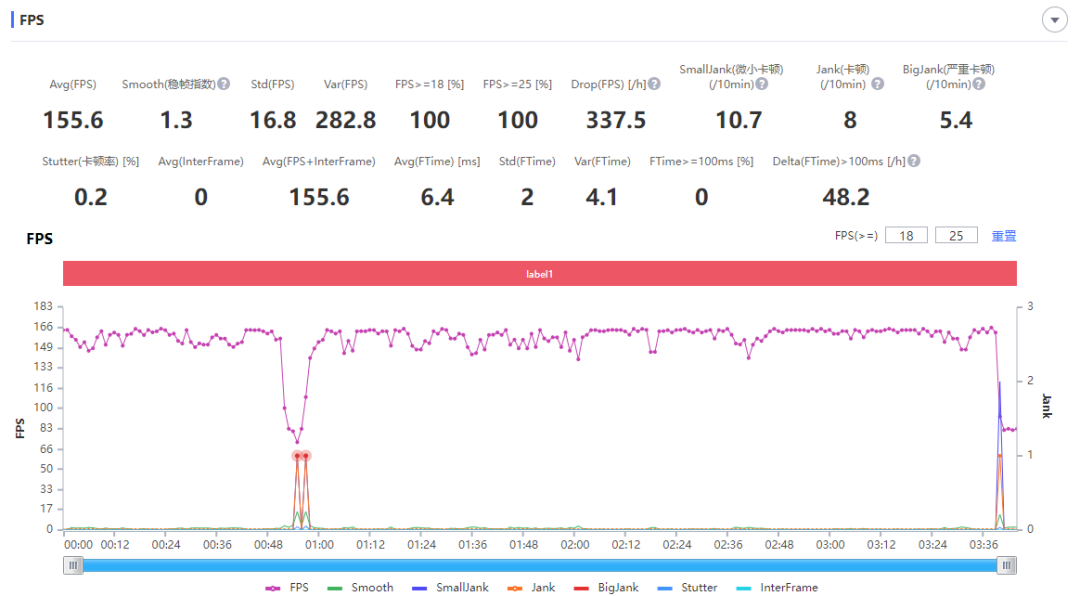This screenshot has width=1080, height=596.
Task: Toggle SmallJank series in chart legend
Action: pos(450,588)
